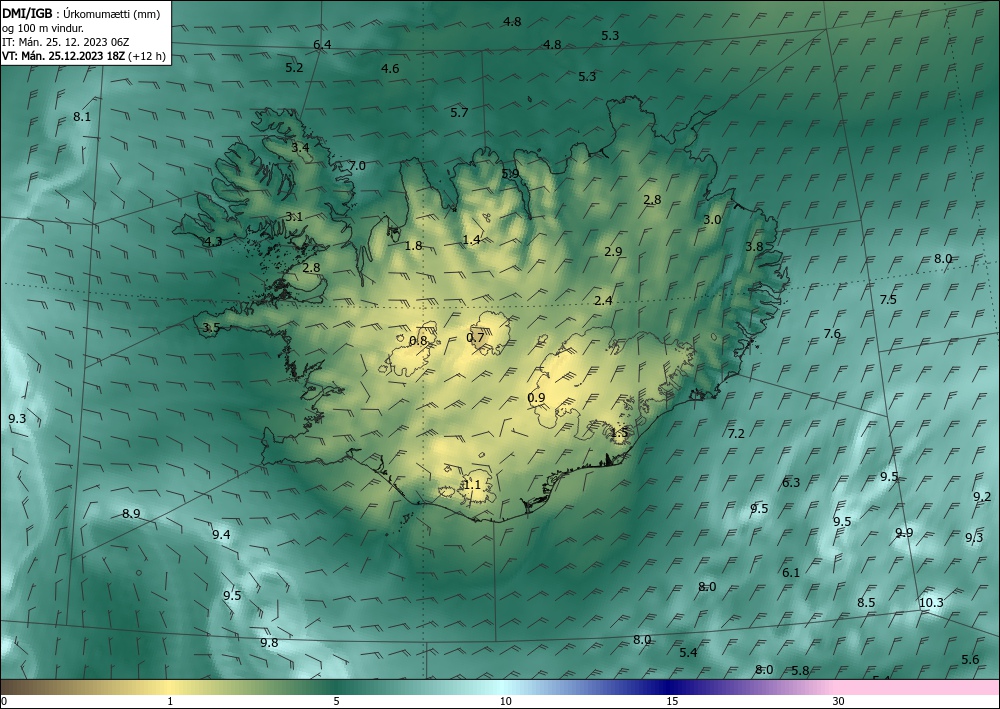The image size is (1000, 709).
Task: Click the 6.3 value in the southeast sea
Action: pos(791,483)
